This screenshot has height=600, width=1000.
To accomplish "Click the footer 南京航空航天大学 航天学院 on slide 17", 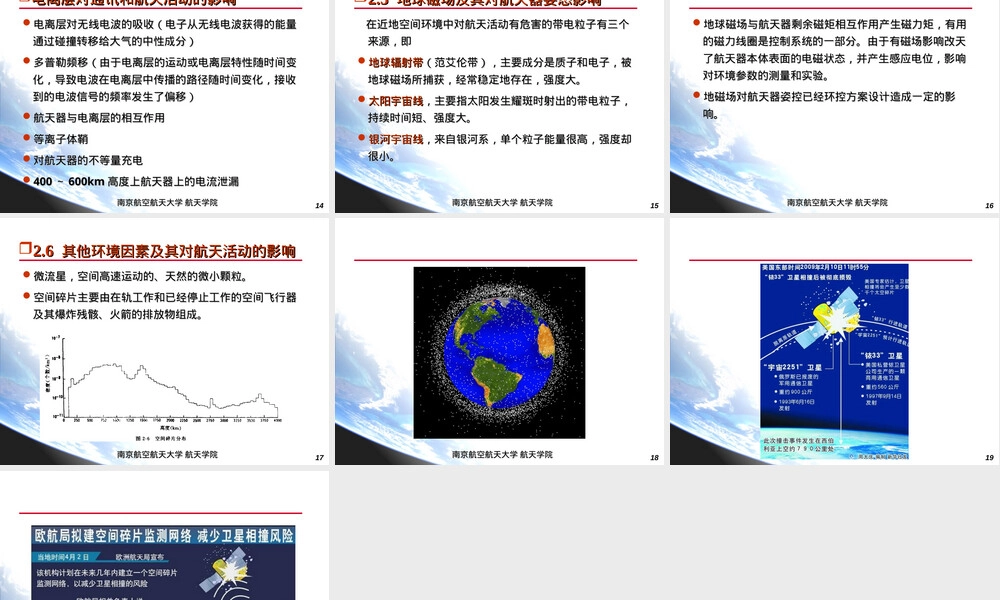I will [x=167, y=455].
